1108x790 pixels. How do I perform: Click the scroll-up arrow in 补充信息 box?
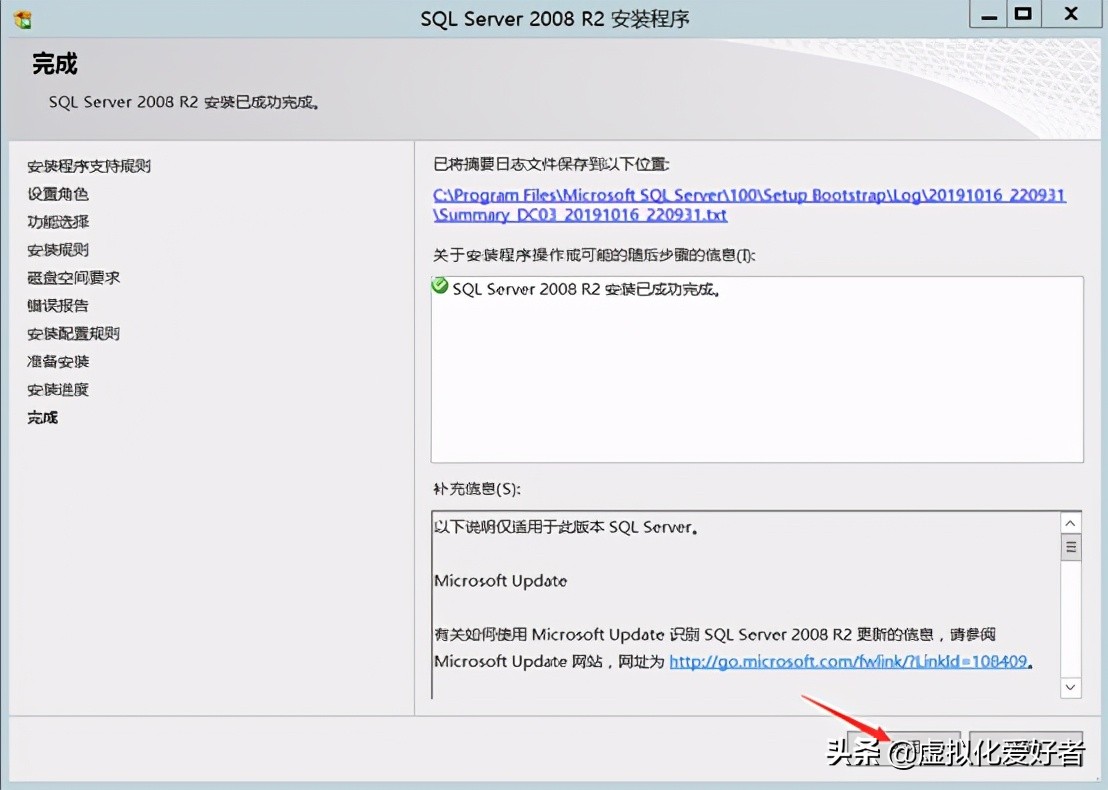coord(1071,524)
